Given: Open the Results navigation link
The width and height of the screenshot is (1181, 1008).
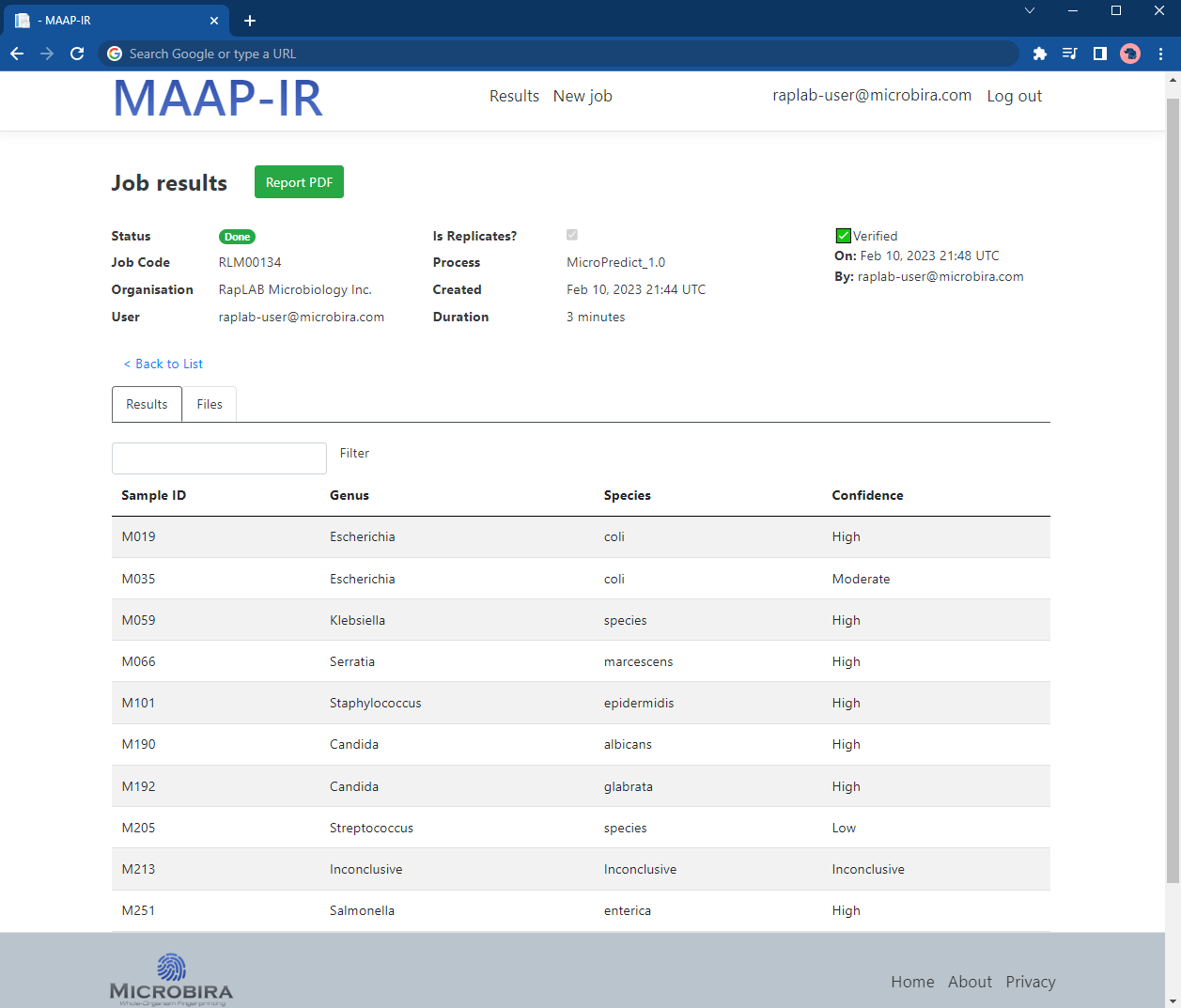Looking at the screenshot, I should pyautogui.click(x=514, y=96).
